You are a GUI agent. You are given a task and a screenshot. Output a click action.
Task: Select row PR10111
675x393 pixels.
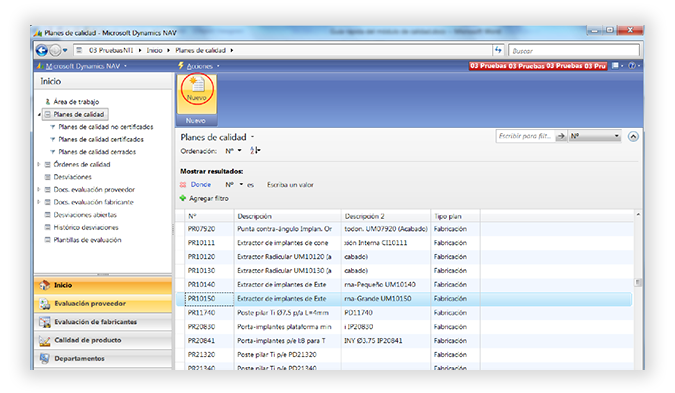404,243
